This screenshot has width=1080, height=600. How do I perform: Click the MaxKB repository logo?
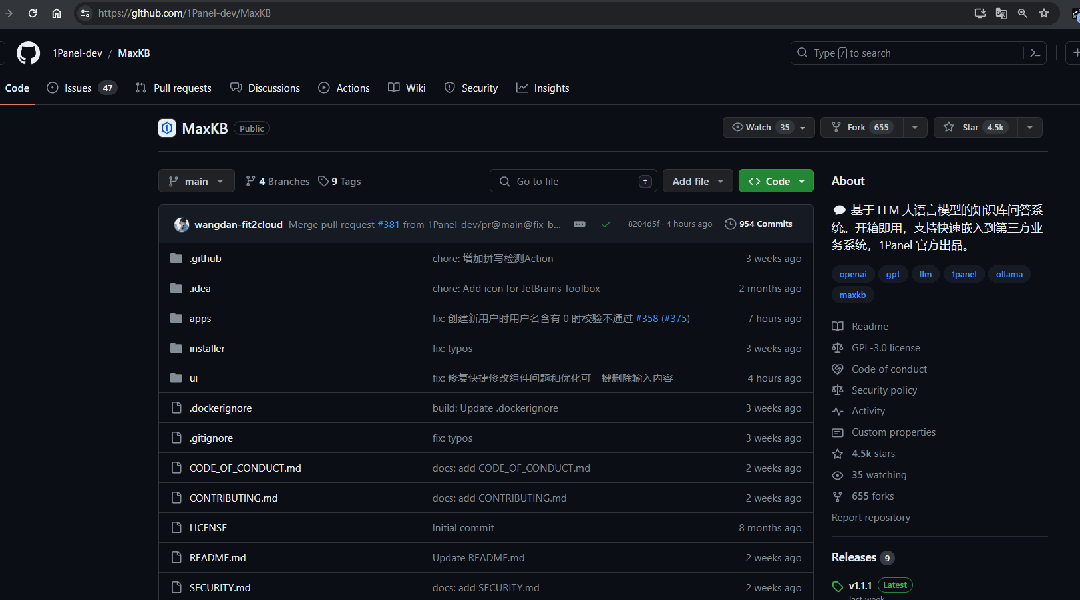167,128
